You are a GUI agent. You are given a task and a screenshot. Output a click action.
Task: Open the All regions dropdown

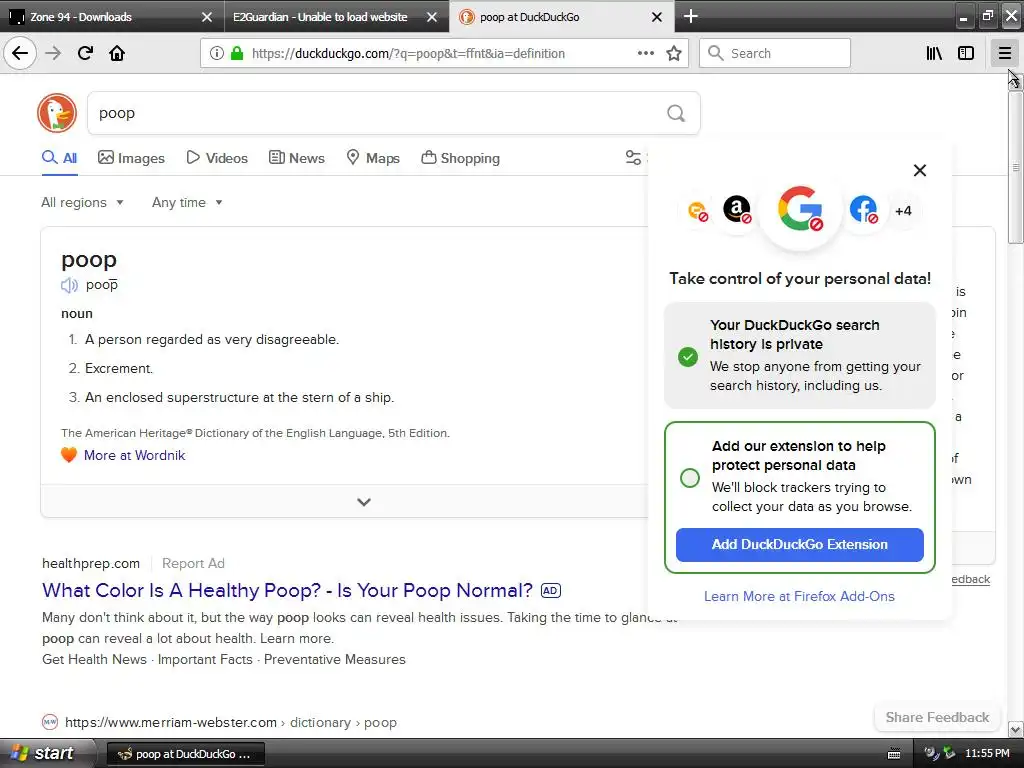[82, 202]
